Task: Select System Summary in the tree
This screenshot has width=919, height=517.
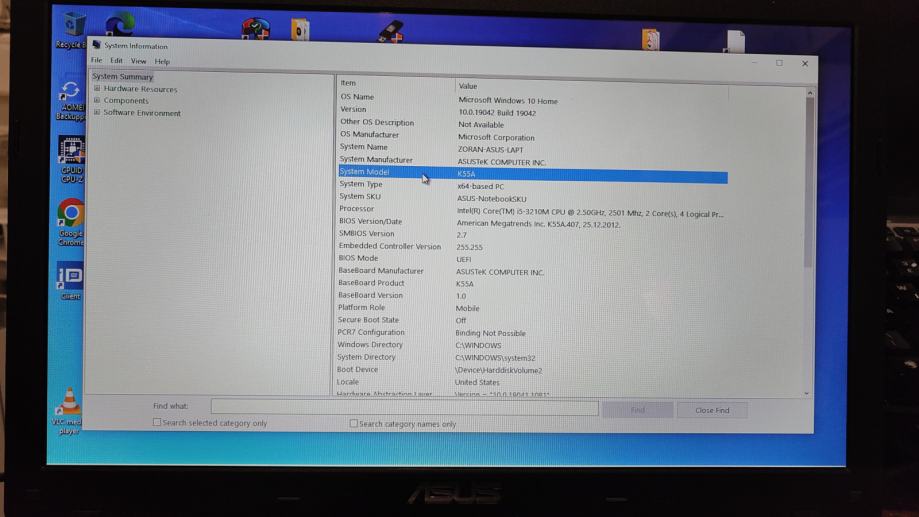Action: 122,76
